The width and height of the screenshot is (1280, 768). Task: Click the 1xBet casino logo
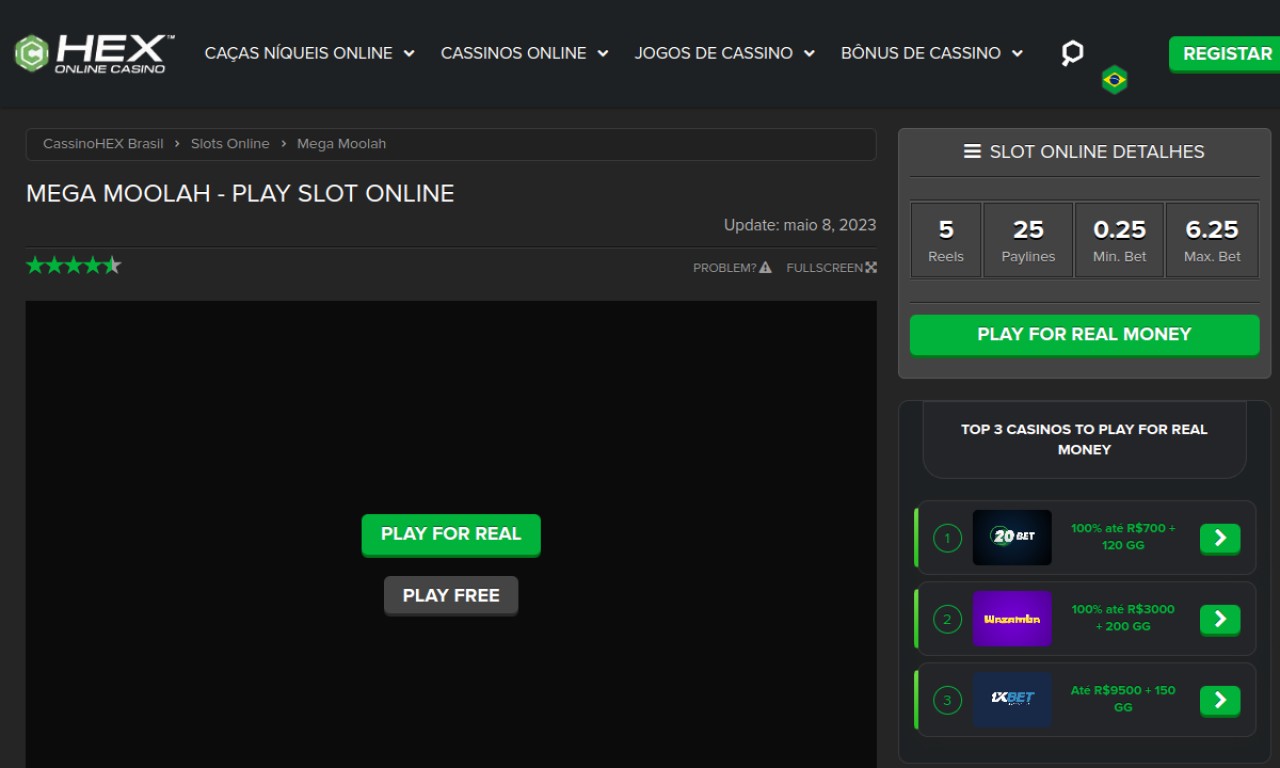[x=1012, y=700]
